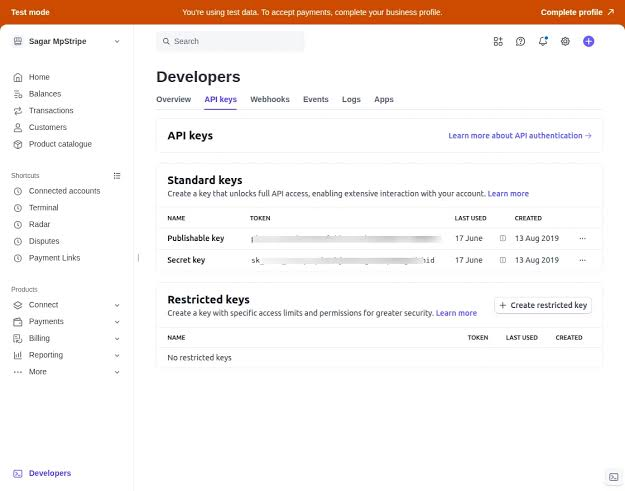Open the help question mark icon
Image resolution: width=625 pixels, height=491 pixels.
pos(520,41)
